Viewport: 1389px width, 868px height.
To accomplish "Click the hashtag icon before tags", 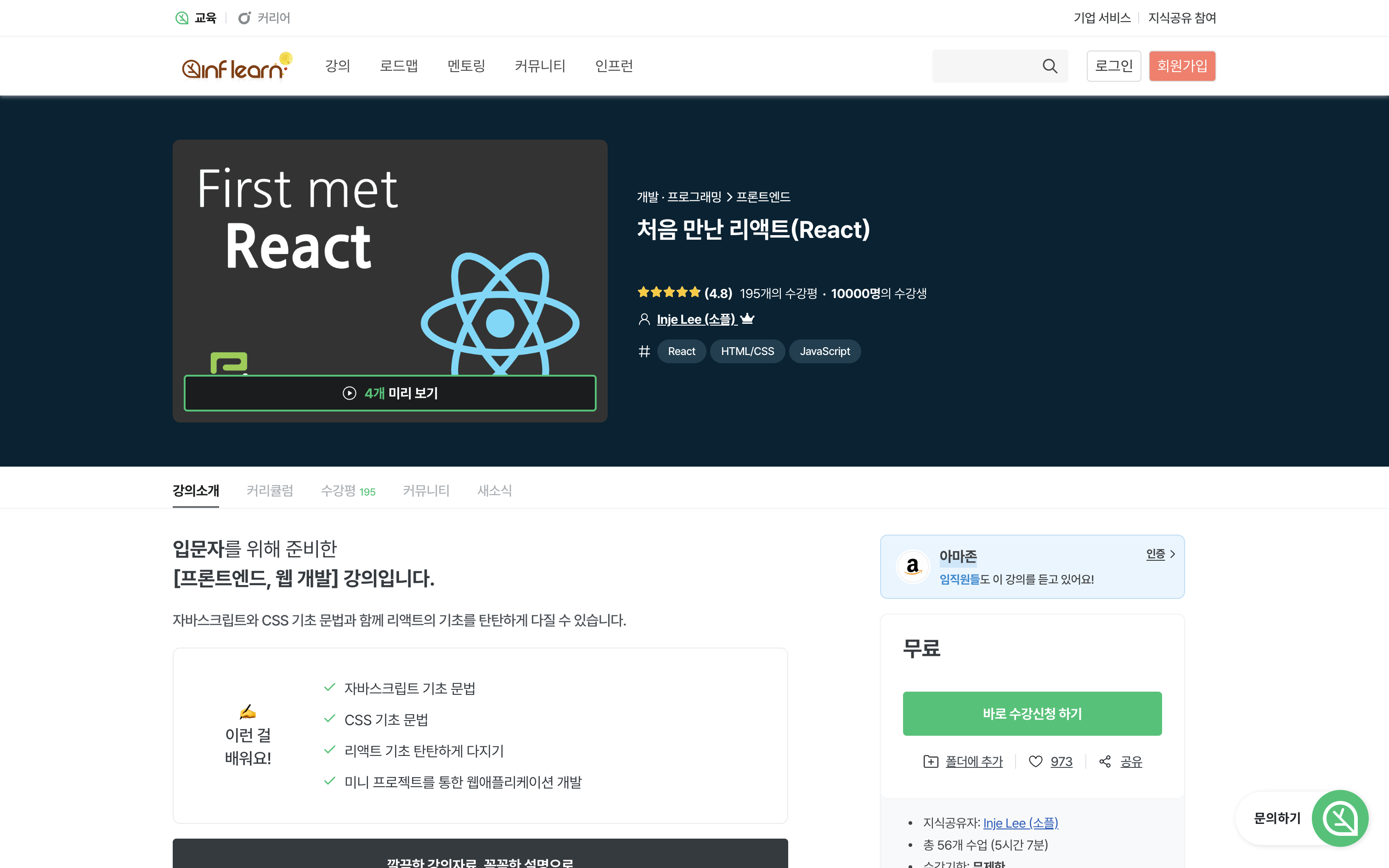I will pos(644,351).
